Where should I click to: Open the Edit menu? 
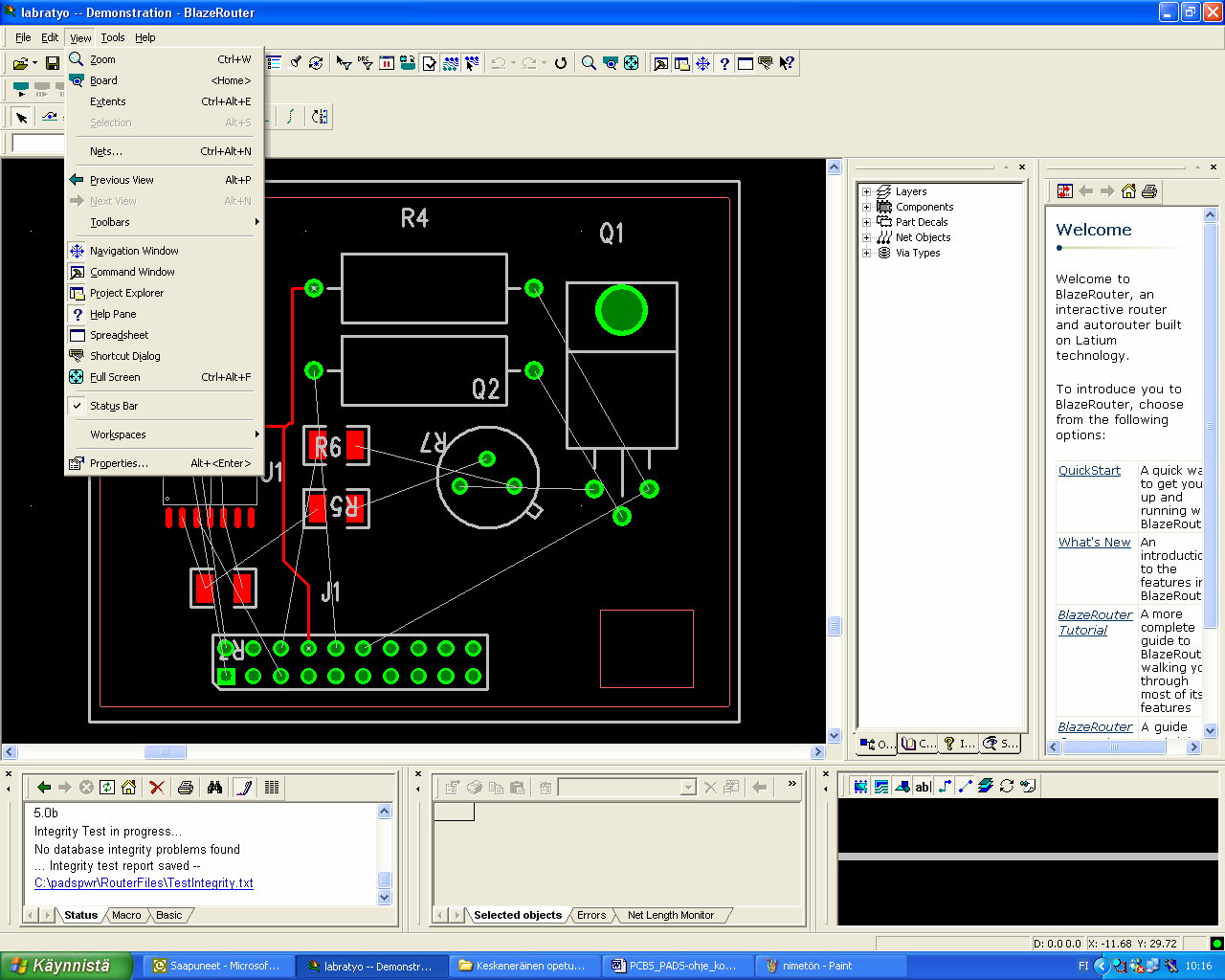coord(50,37)
